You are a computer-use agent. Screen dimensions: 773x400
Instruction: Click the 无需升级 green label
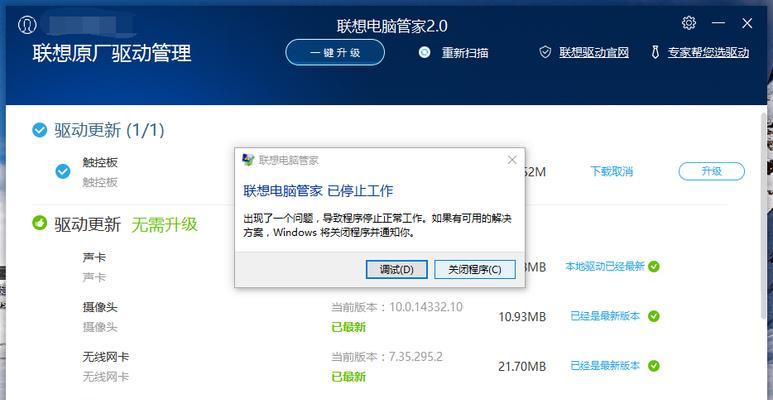164,224
